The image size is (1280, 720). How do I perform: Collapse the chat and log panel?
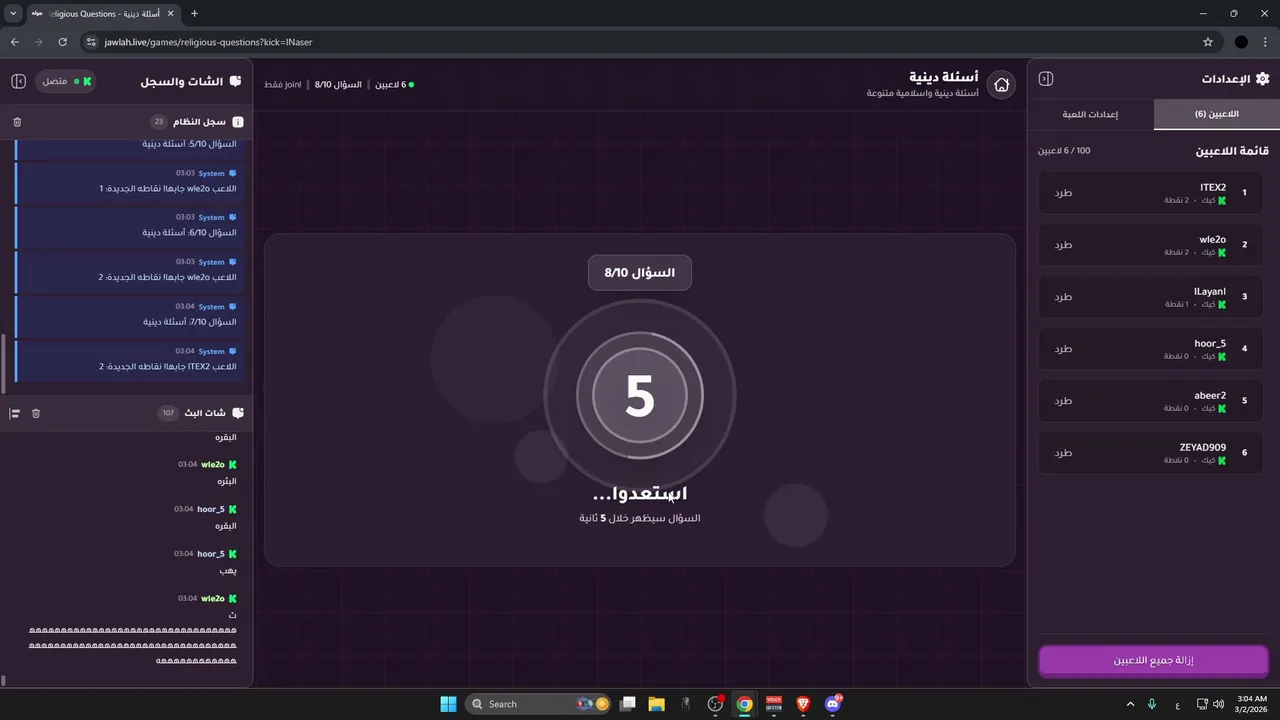point(18,81)
